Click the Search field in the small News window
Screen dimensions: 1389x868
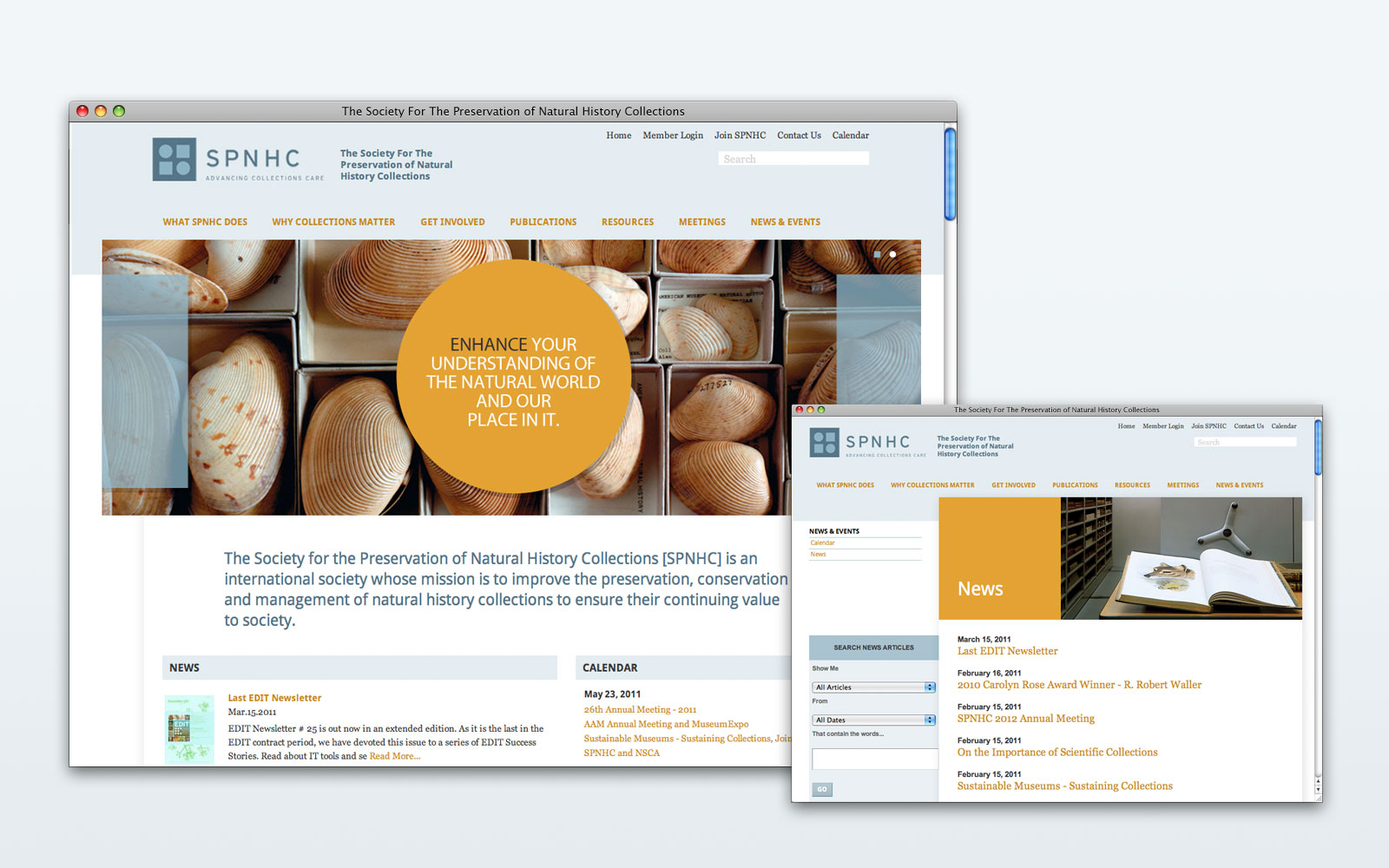click(x=1246, y=442)
